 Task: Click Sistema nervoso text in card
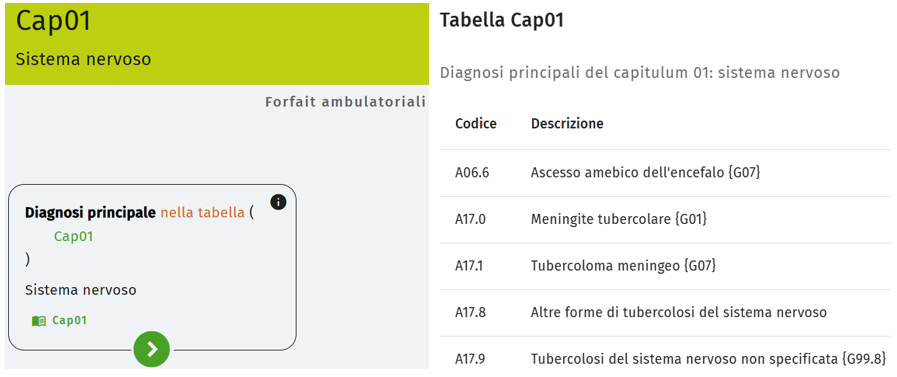click(x=81, y=290)
